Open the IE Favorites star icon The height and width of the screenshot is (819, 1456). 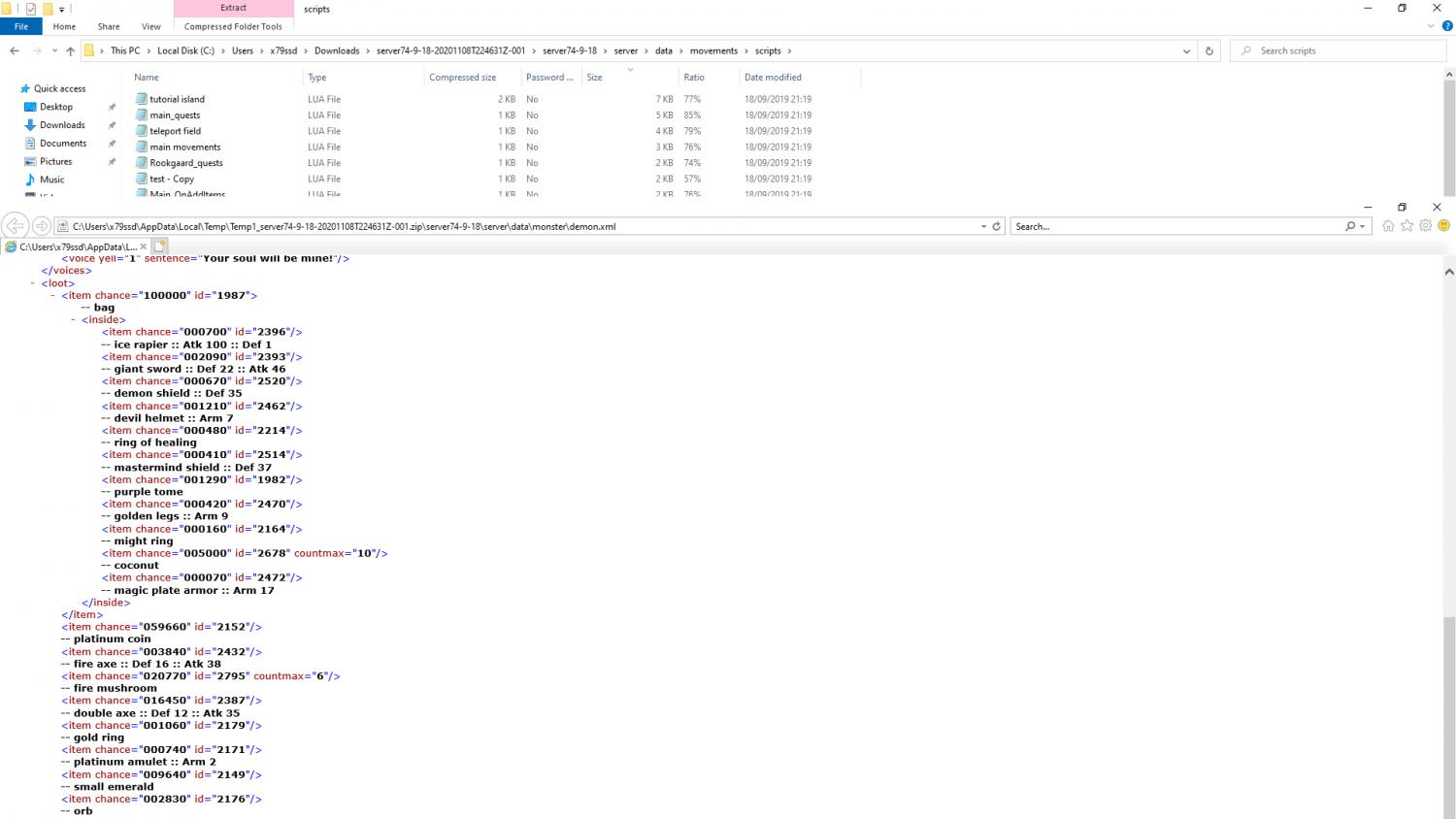pos(1406,226)
